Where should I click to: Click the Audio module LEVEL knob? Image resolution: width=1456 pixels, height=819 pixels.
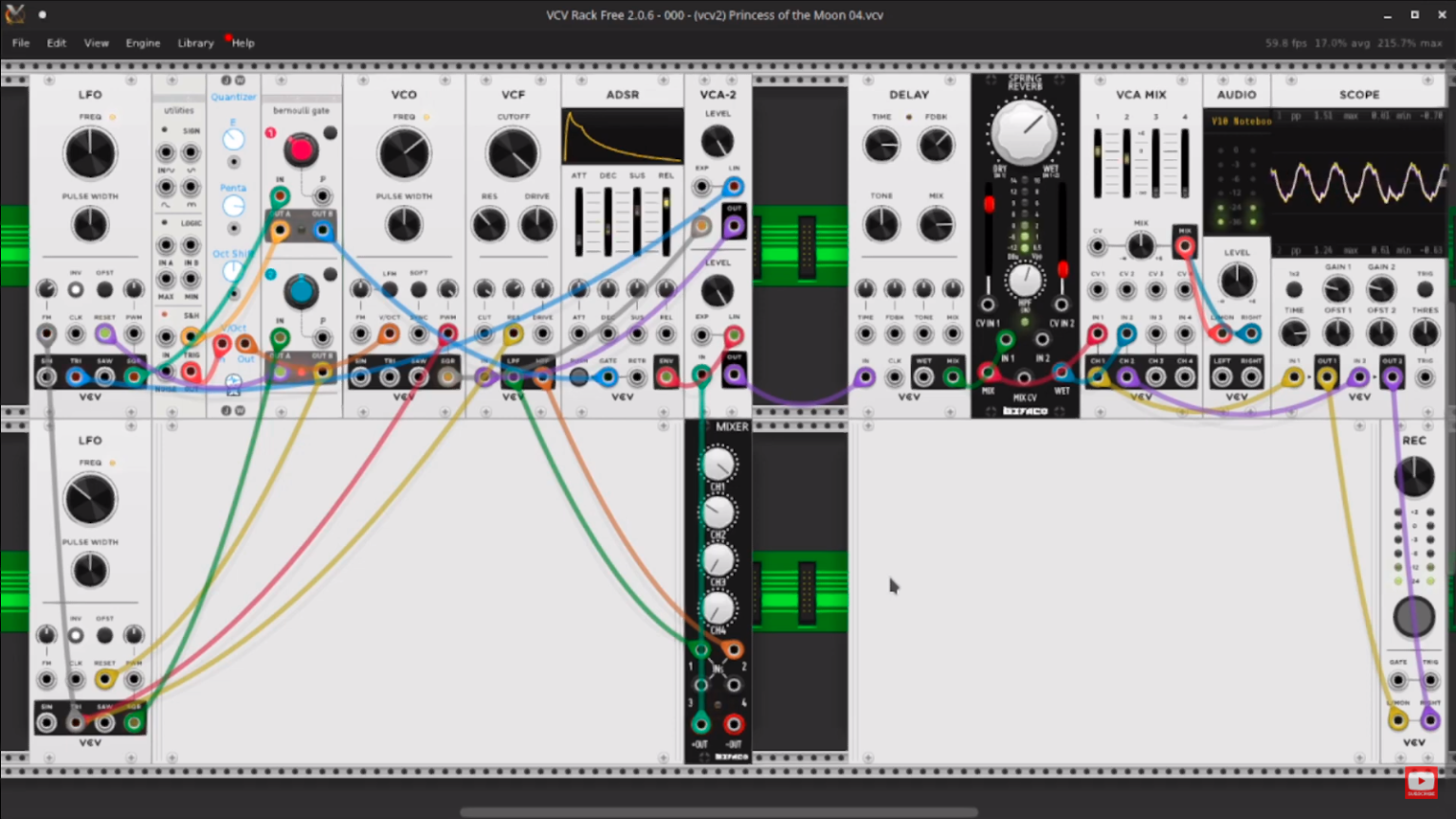[x=1236, y=282]
